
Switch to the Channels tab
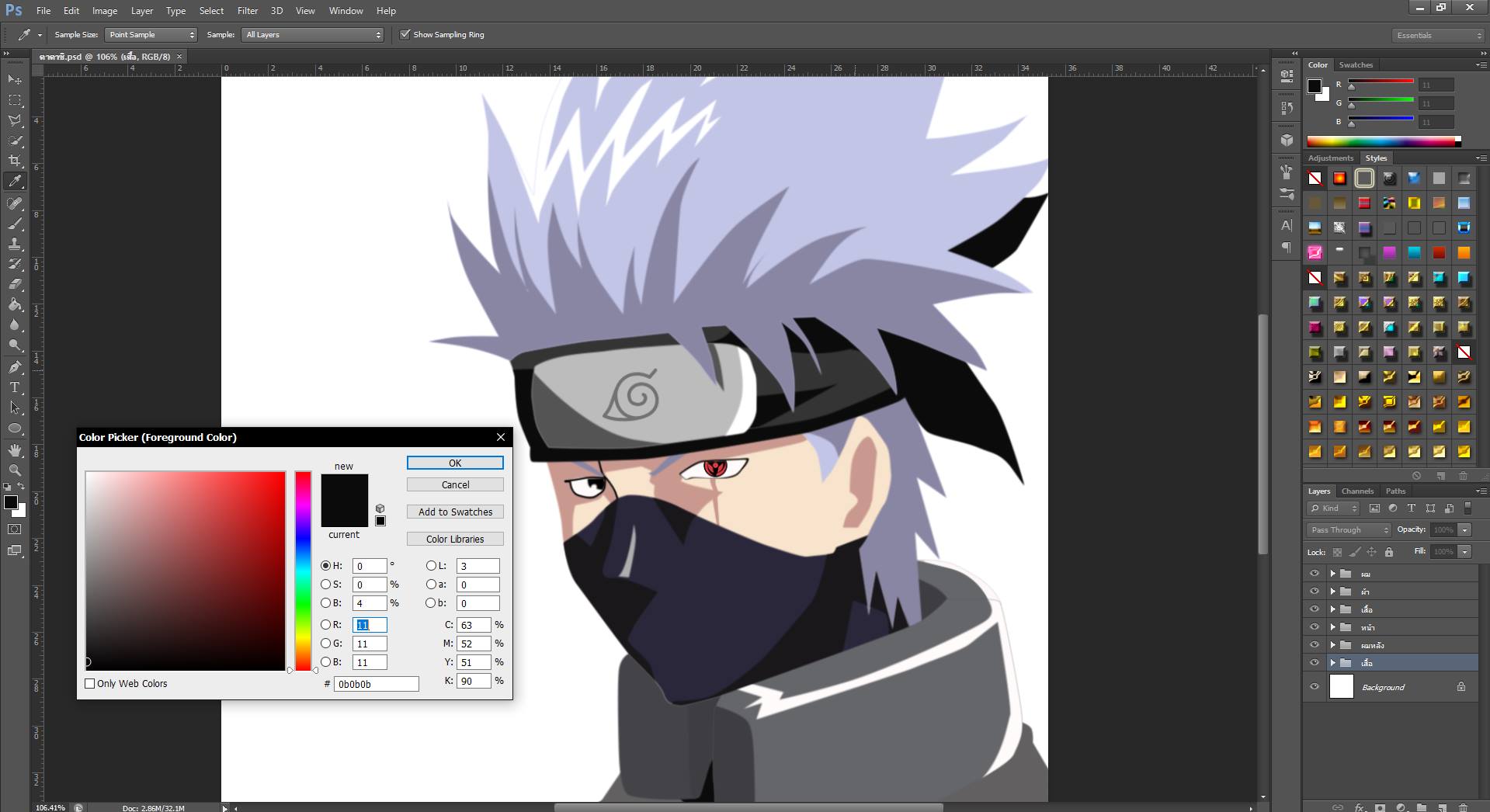tap(1357, 491)
